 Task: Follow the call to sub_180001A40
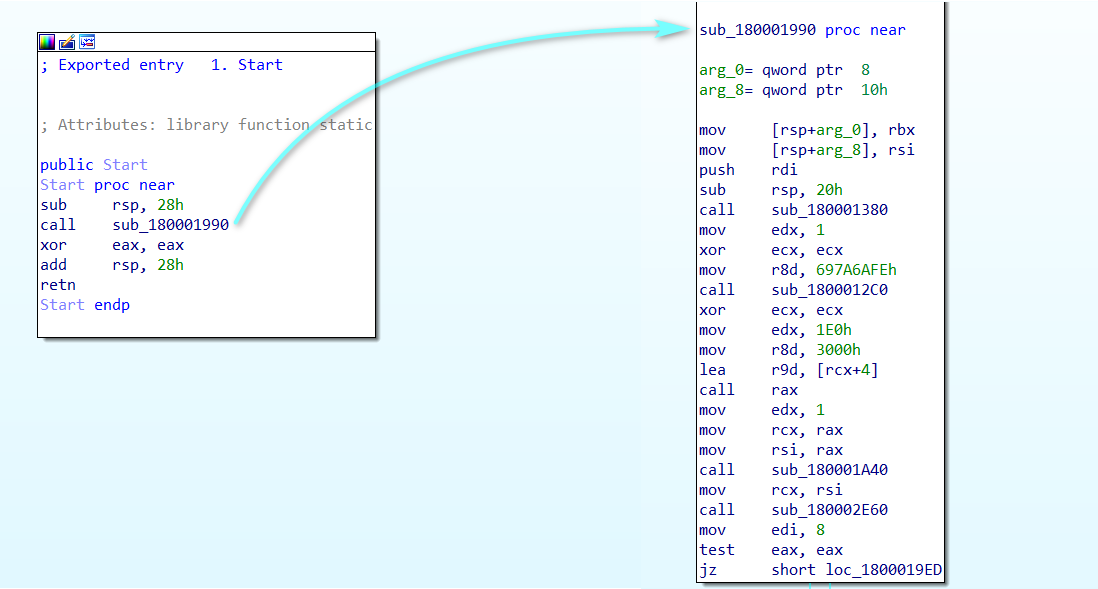pyautogui.click(x=830, y=470)
